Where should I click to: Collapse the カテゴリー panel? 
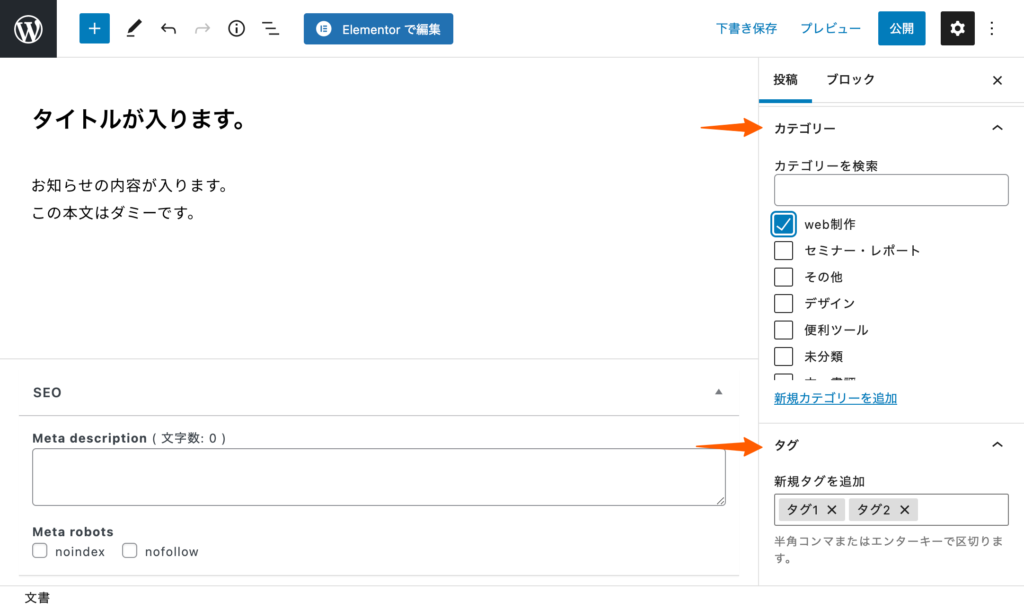click(x=996, y=128)
